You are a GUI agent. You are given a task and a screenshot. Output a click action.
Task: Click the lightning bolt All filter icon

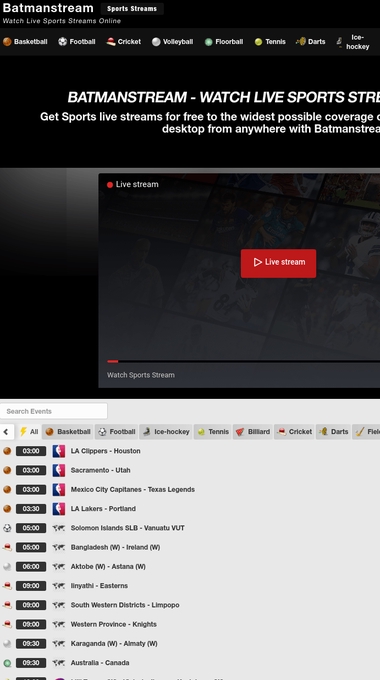(x=23, y=432)
